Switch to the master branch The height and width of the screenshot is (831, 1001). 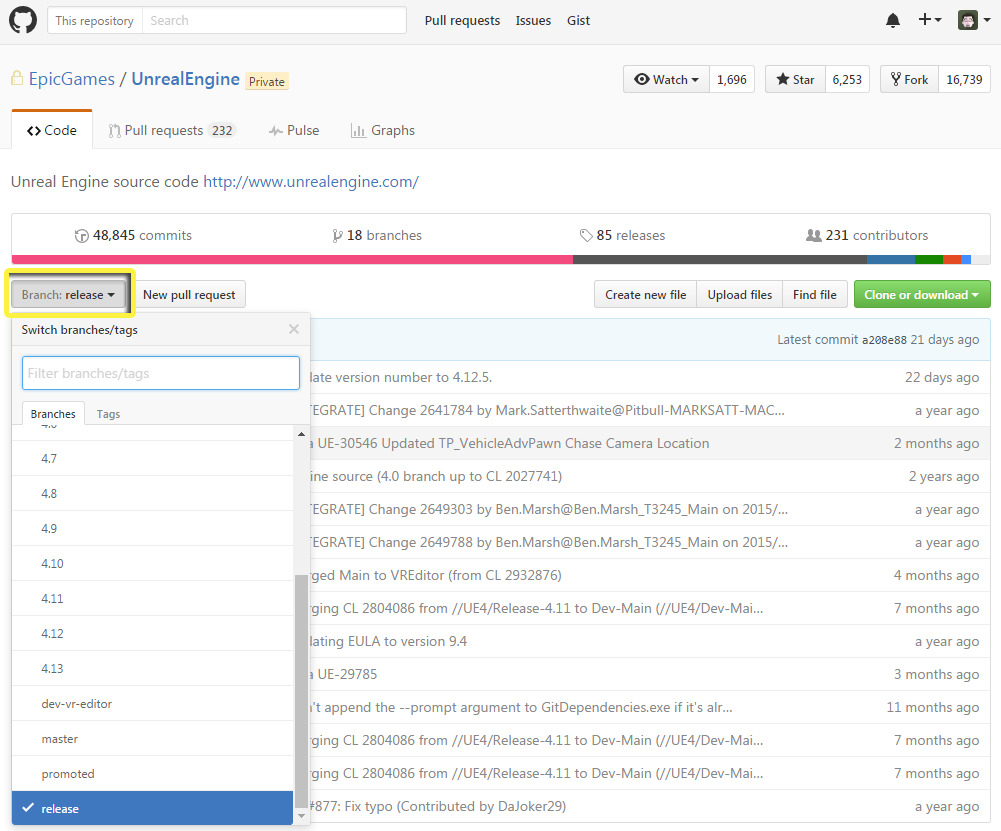click(x=60, y=739)
